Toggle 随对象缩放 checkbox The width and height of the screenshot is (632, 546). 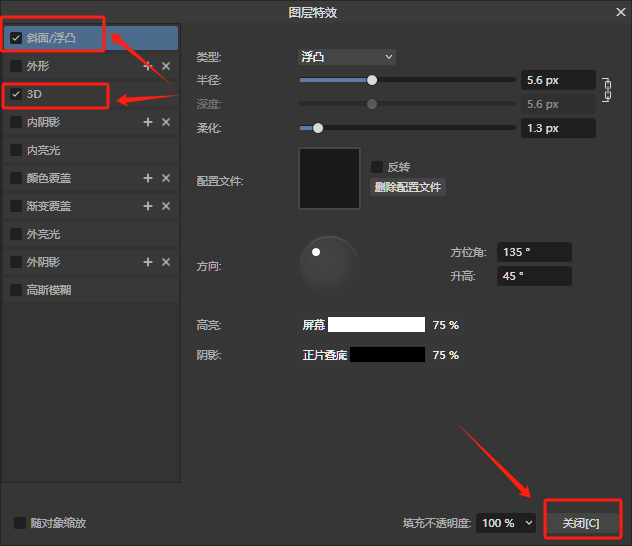coord(20,523)
